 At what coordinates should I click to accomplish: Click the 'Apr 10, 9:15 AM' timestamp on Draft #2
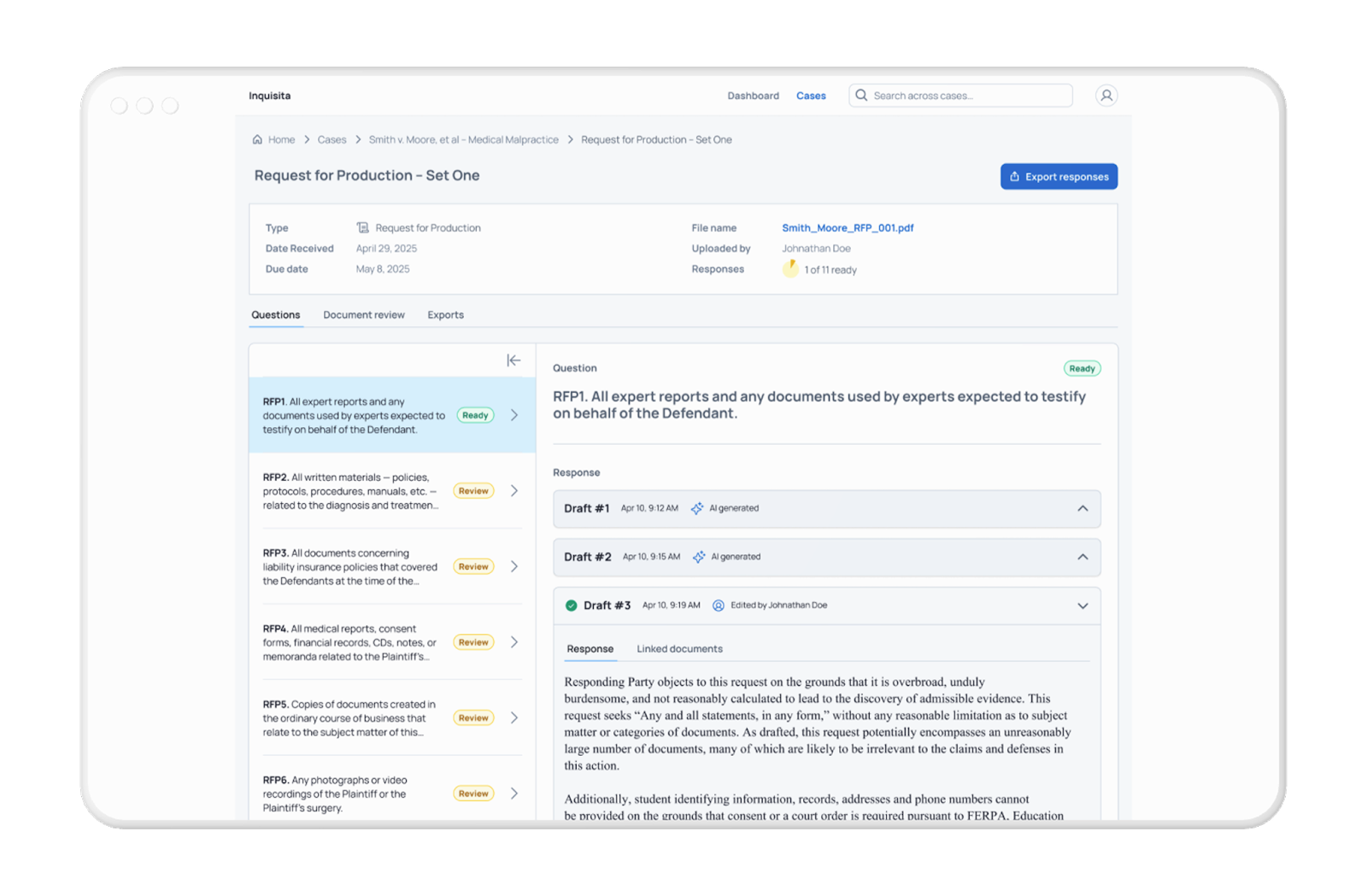[651, 557]
